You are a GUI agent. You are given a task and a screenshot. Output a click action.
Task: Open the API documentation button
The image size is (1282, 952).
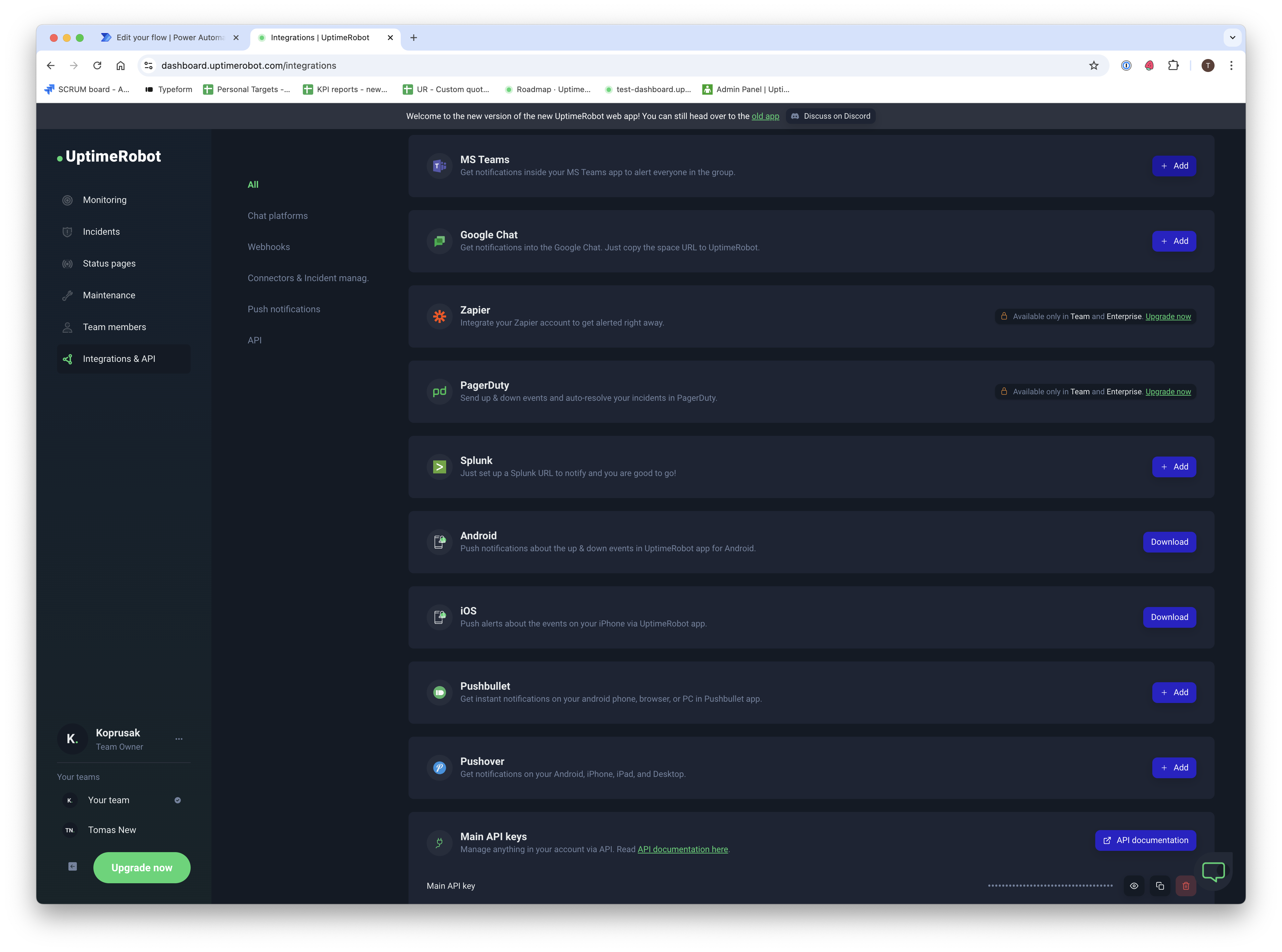click(1145, 840)
